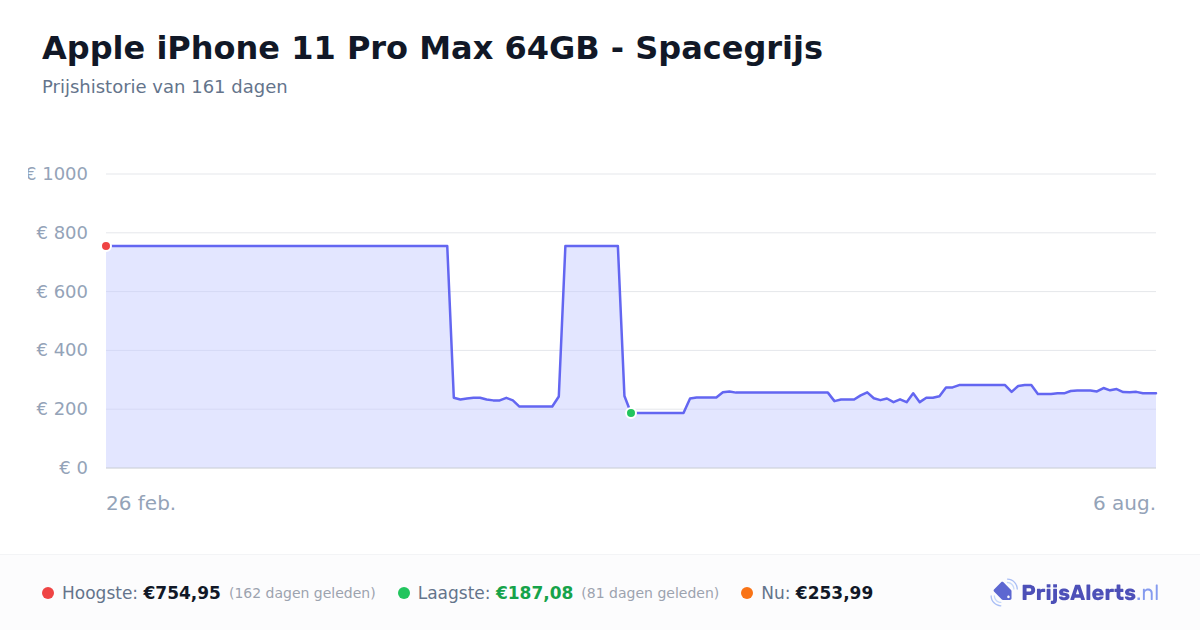Click the 26 feb. start date label
This screenshot has width=1200, height=630.
pyautogui.click(x=141, y=503)
